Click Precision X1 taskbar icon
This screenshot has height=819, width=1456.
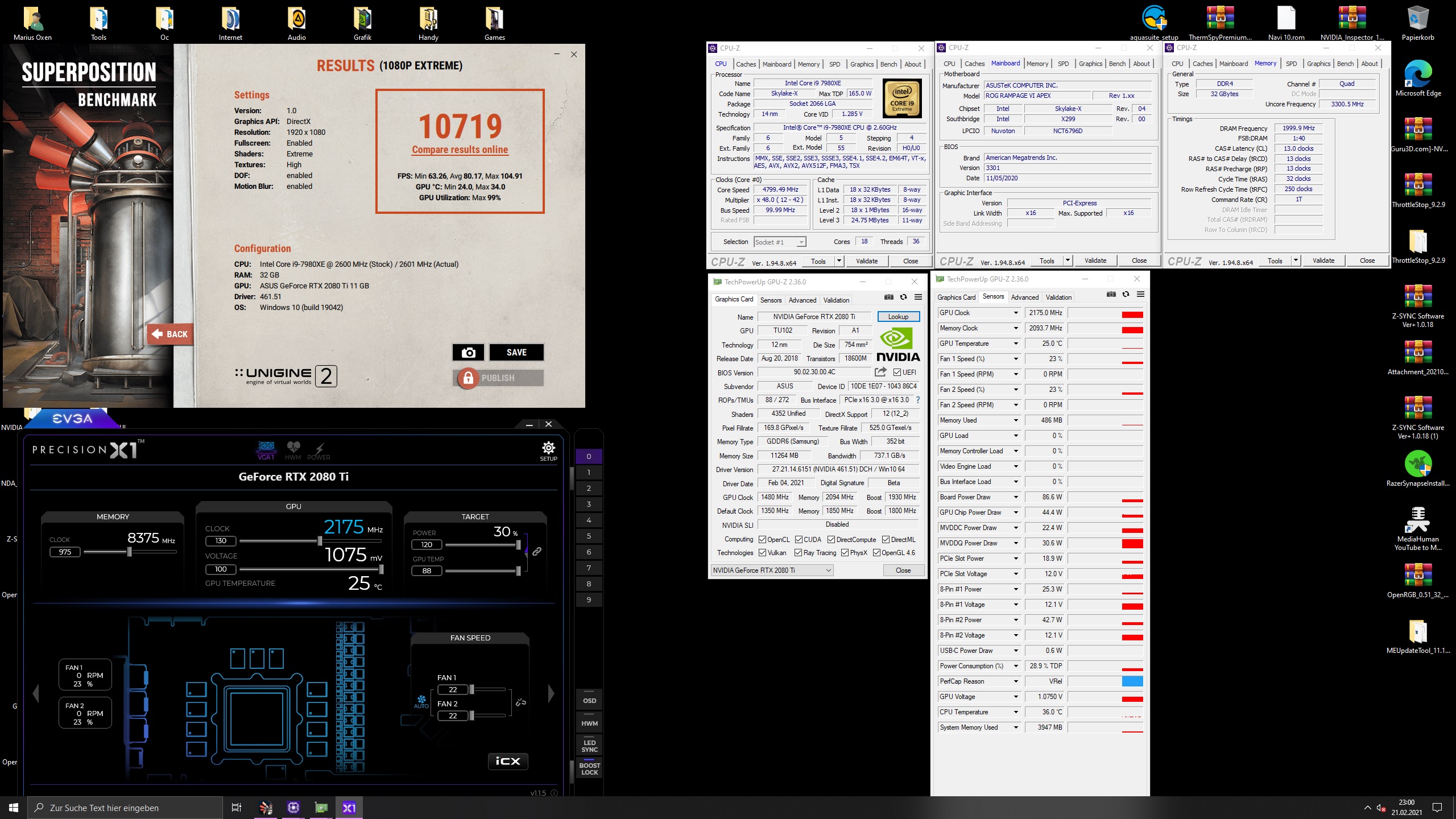[x=349, y=808]
